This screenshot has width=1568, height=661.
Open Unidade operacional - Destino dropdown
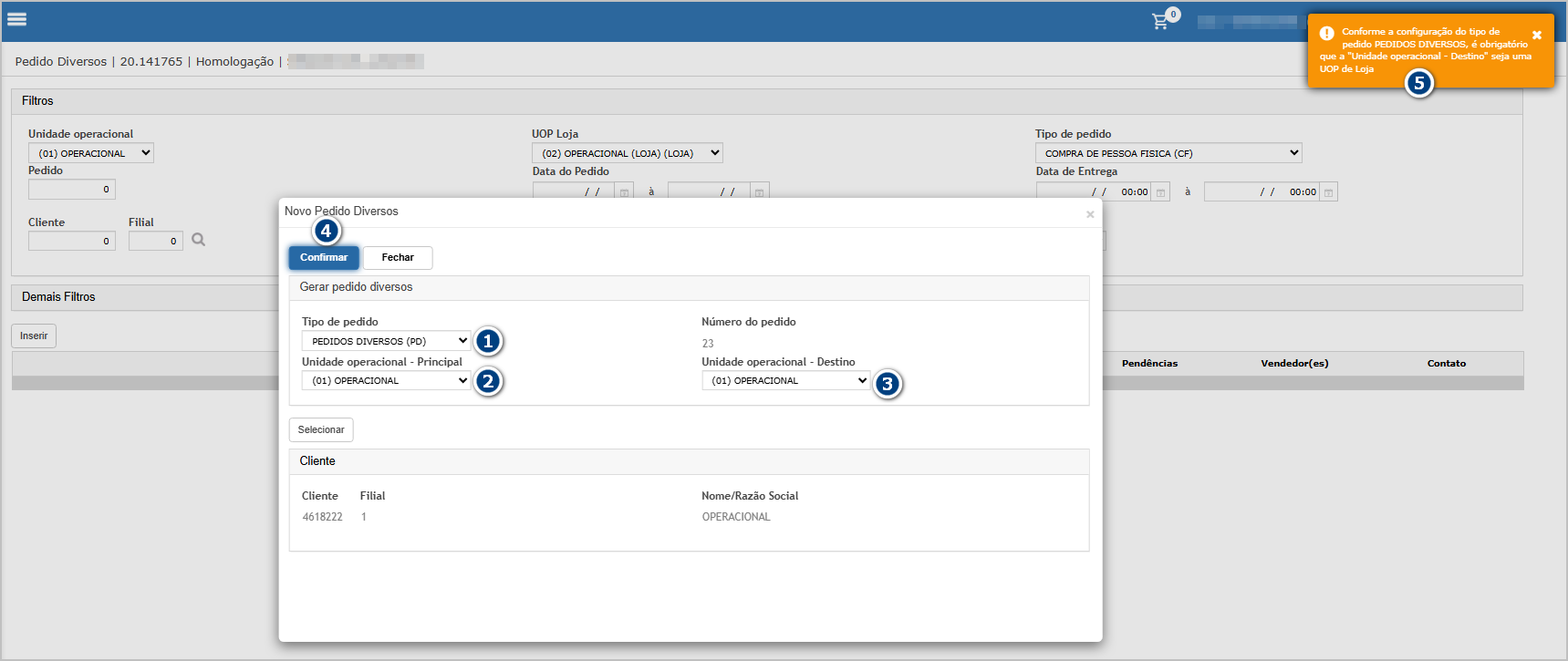click(x=786, y=380)
